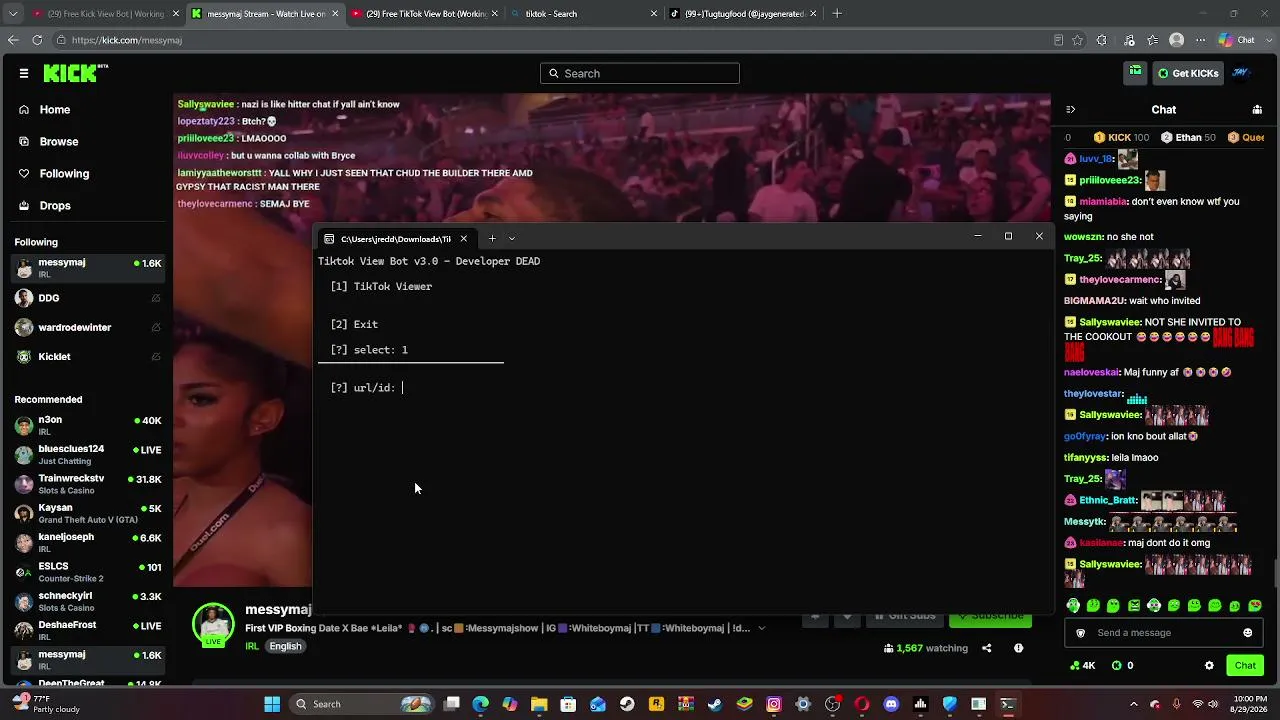1280x720 pixels.
Task: Open the green drops icon beside Get KICKs
Action: pyautogui.click(x=1136, y=72)
